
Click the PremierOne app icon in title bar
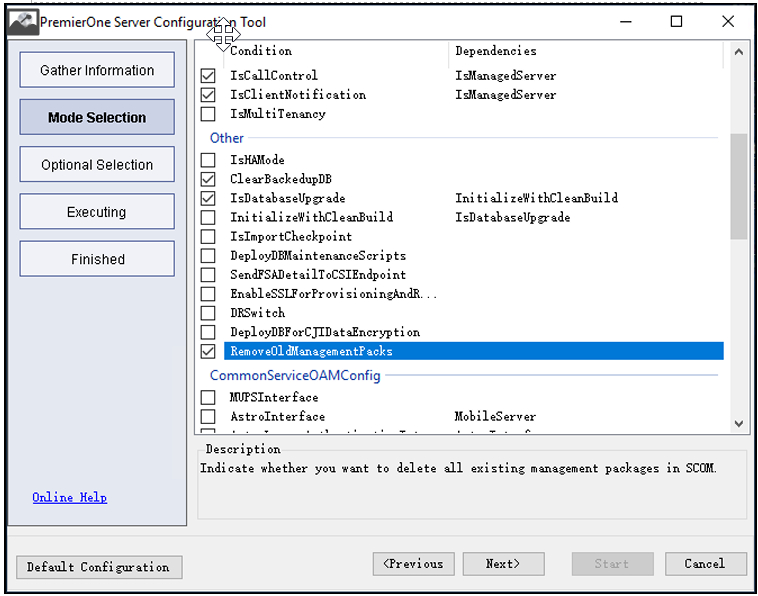click(x=22, y=21)
